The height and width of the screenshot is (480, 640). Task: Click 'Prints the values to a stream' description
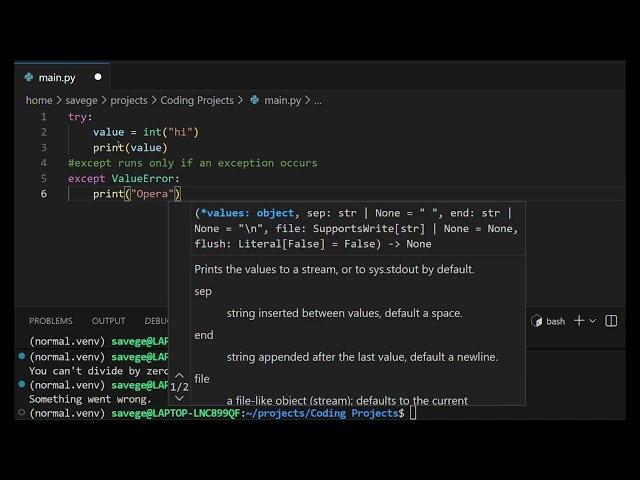coord(334,269)
